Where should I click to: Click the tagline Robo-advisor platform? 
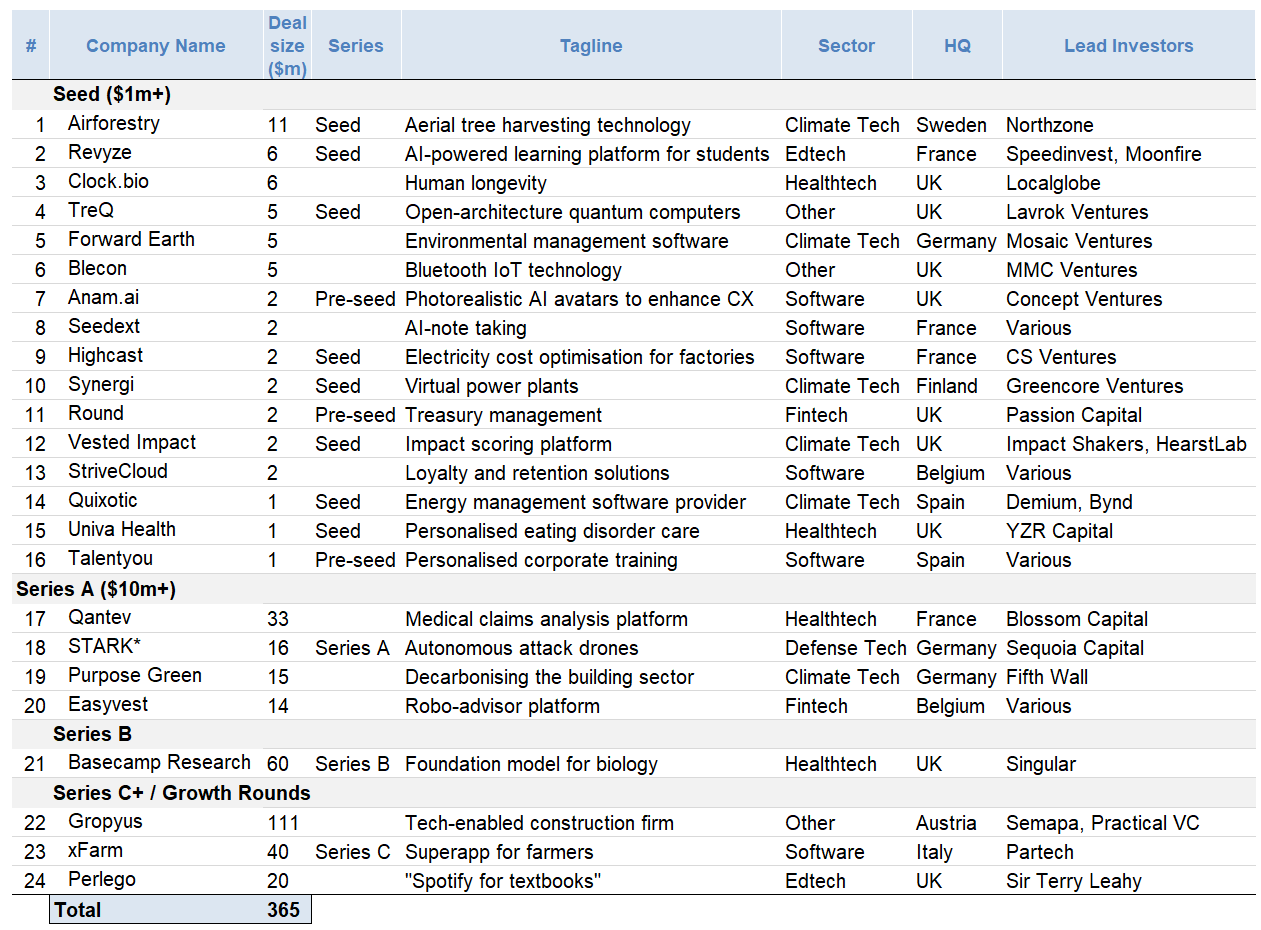pyautogui.click(x=503, y=706)
